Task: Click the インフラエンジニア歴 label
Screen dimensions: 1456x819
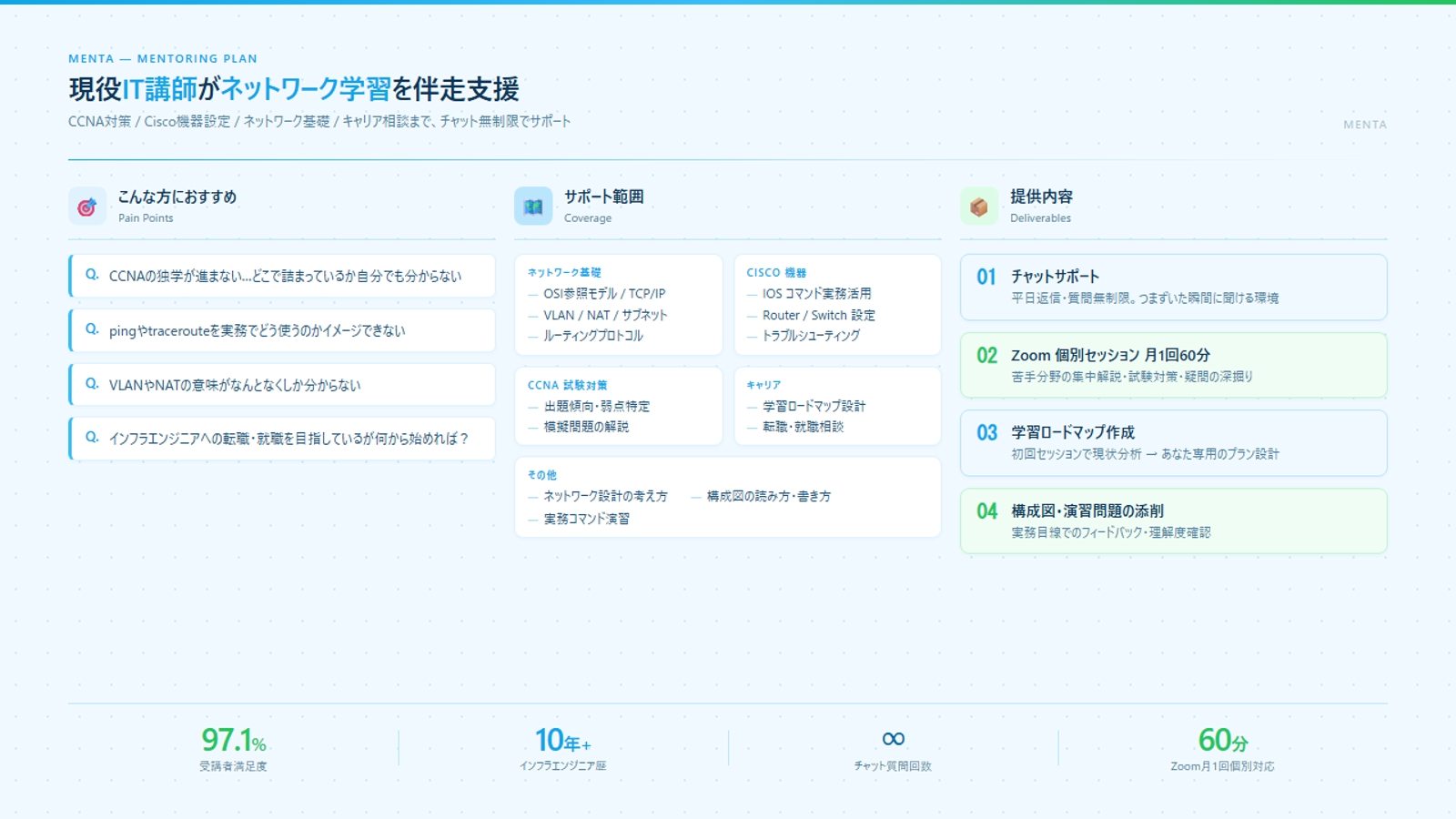Action: 563,766
